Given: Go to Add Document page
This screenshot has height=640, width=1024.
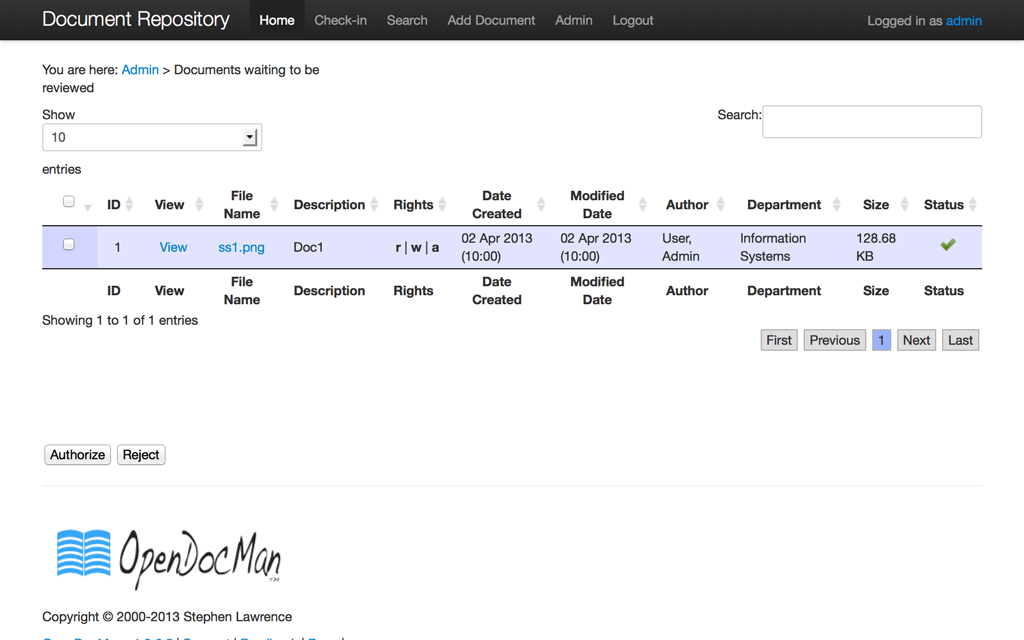Looking at the screenshot, I should point(491,20).
